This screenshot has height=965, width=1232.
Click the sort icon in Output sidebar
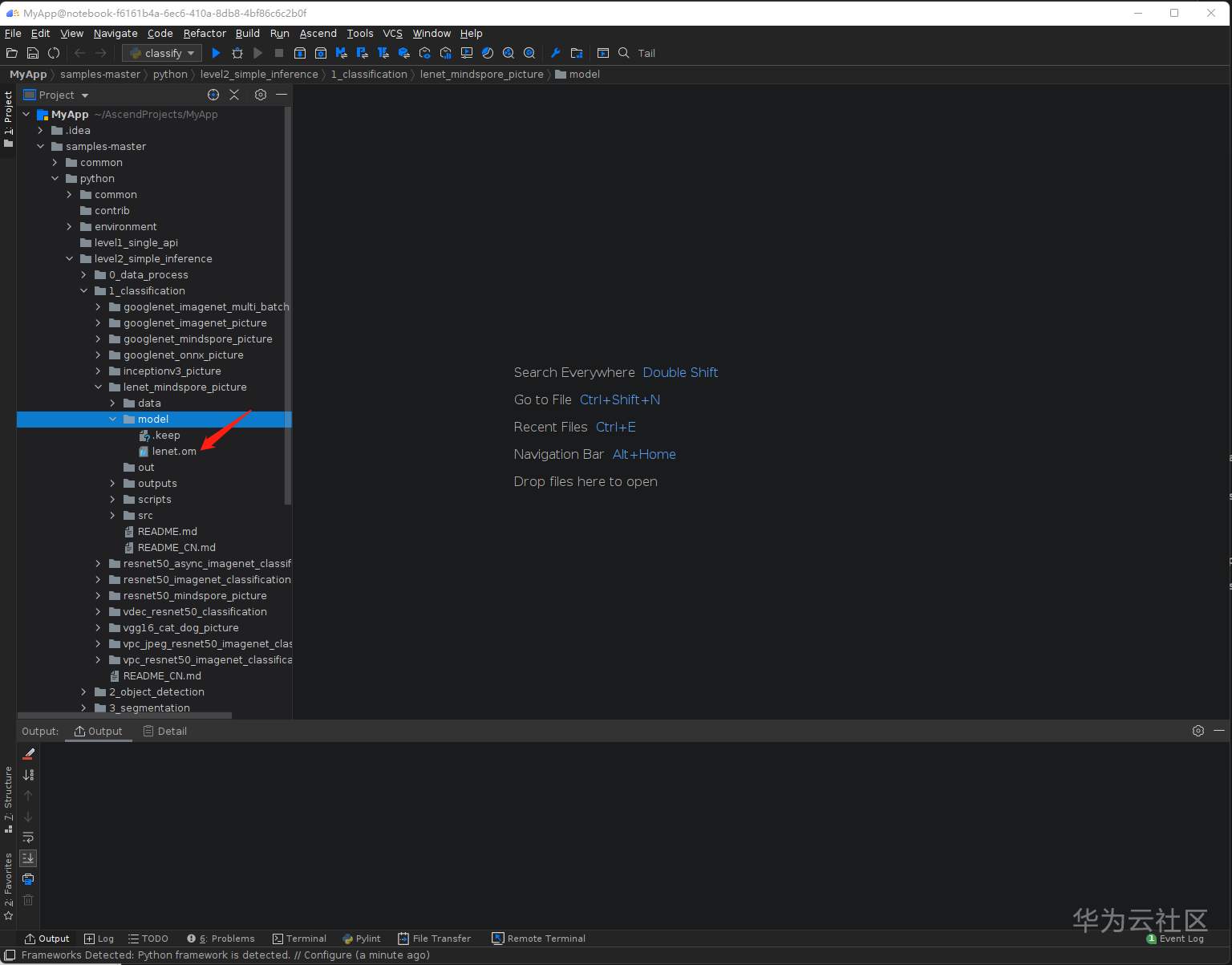click(28, 775)
